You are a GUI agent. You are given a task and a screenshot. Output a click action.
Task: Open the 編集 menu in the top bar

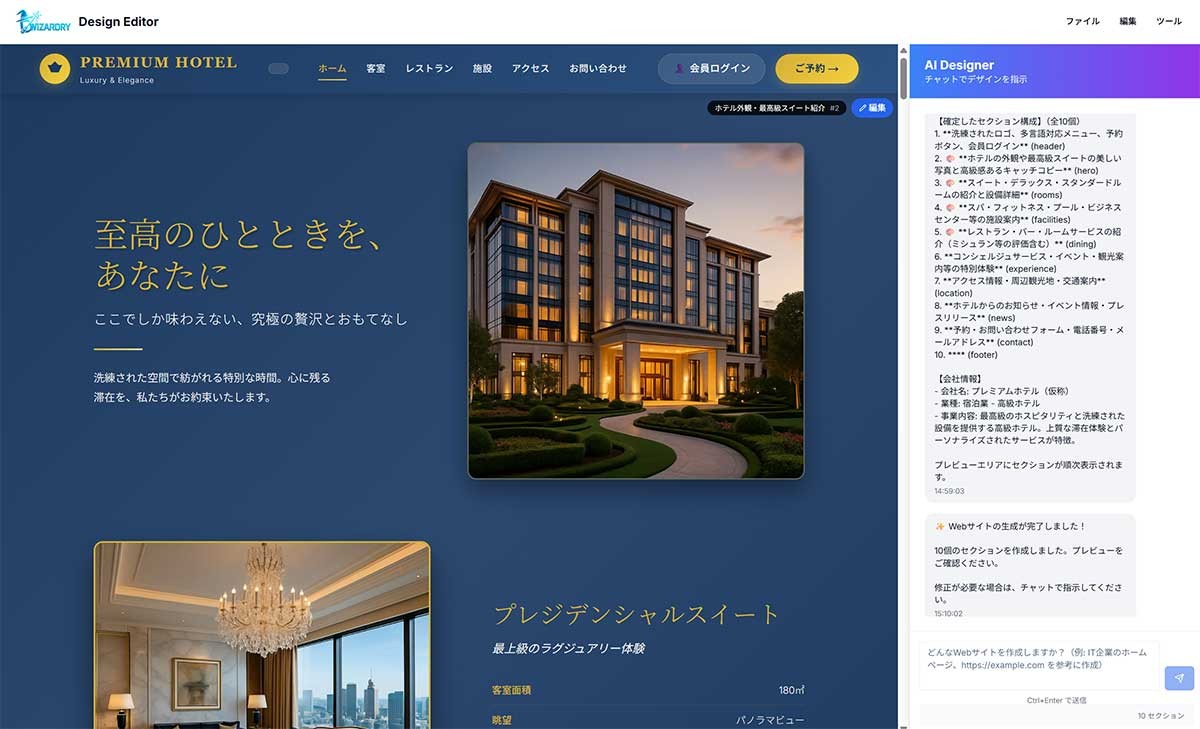click(1128, 20)
